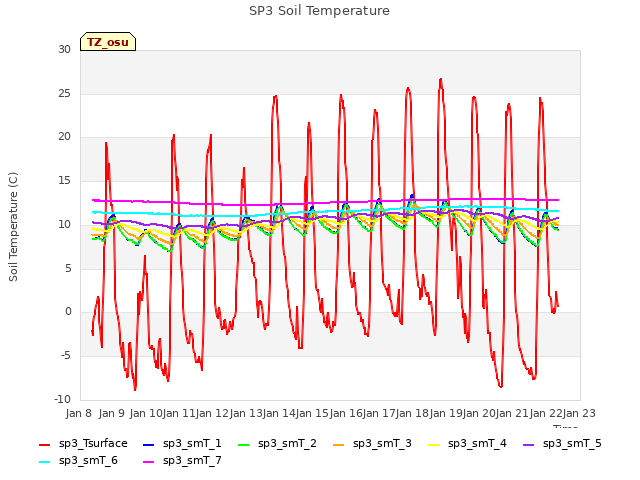
Task: Click the sp3_smT_6 legend entry
Action: pyautogui.click(x=78, y=460)
